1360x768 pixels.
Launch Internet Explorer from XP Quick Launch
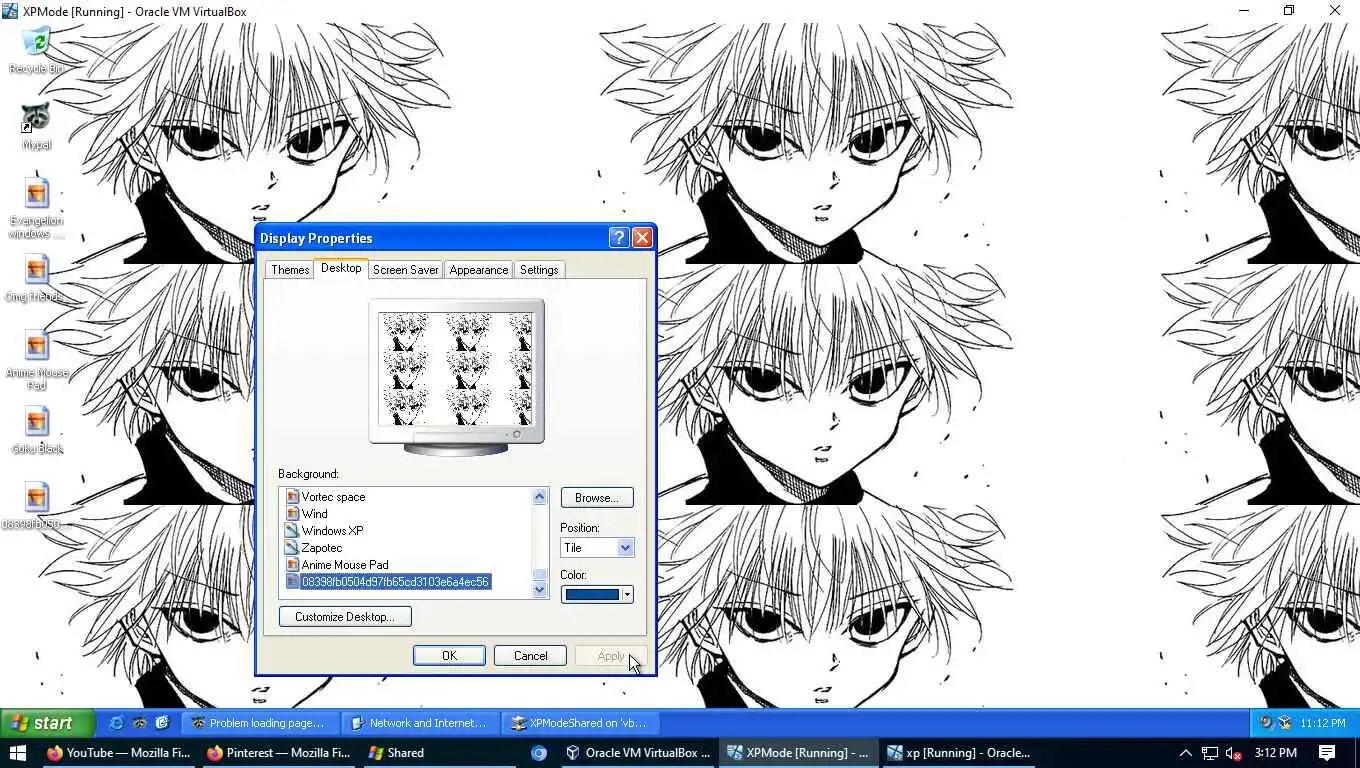pyautogui.click(x=117, y=723)
